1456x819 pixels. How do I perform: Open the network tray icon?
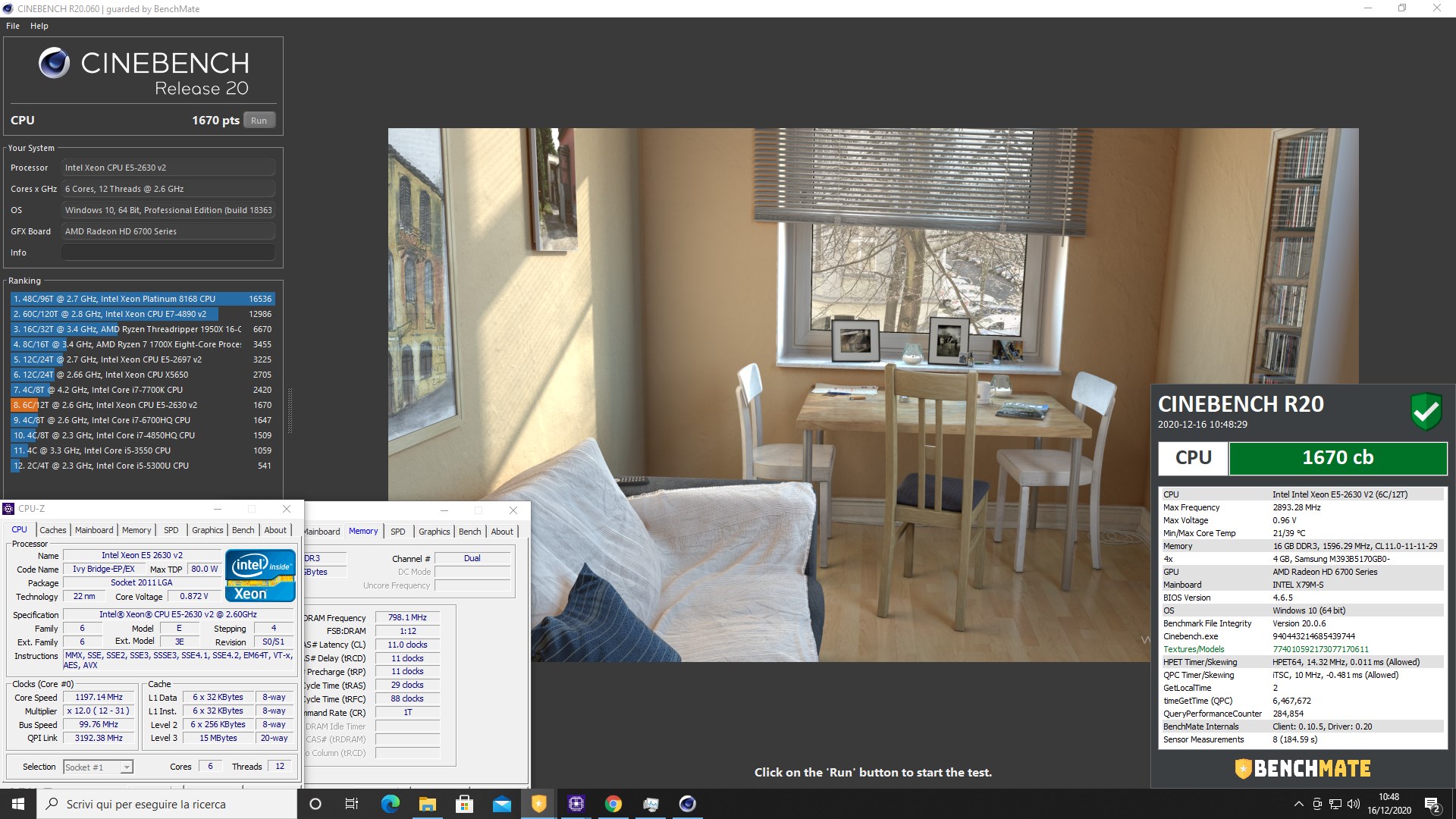1335,804
